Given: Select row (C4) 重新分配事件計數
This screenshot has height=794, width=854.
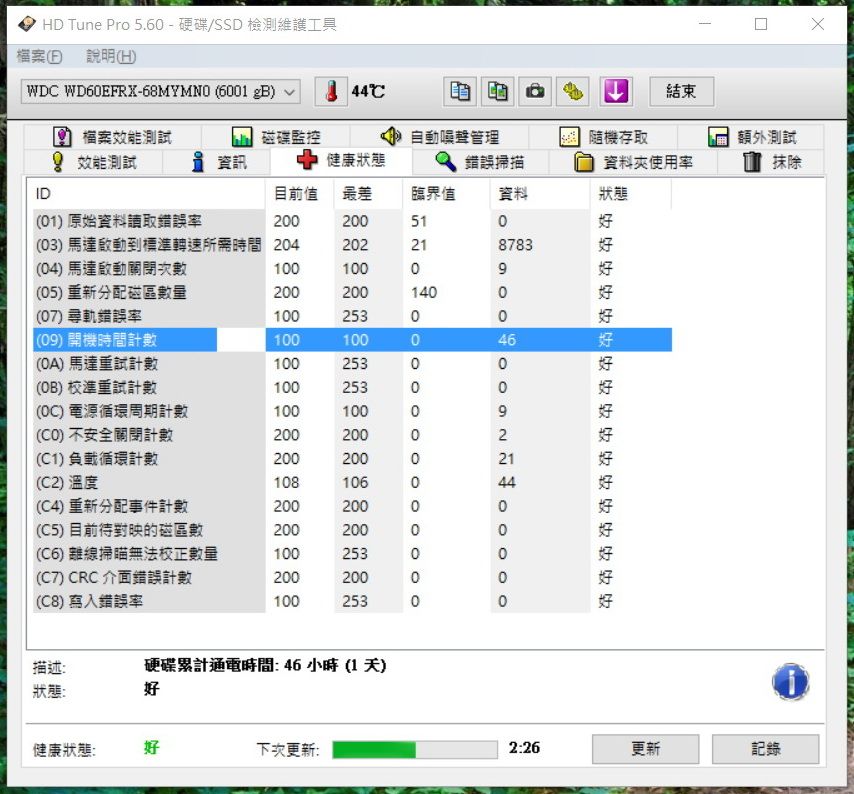Looking at the screenshot, I should tap(352, 506).
